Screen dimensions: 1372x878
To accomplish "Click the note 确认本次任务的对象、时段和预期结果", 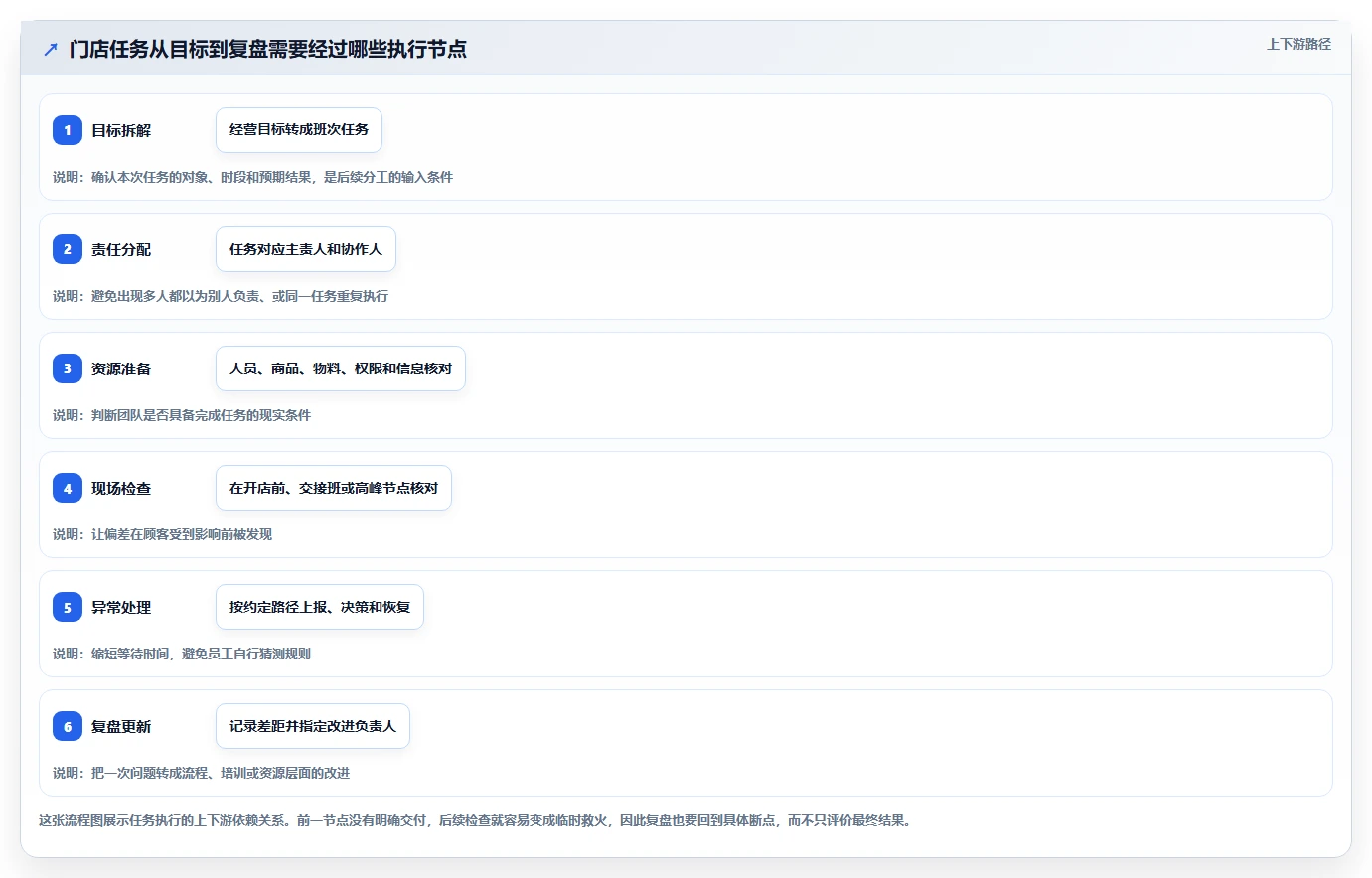I will click(202, 177).
